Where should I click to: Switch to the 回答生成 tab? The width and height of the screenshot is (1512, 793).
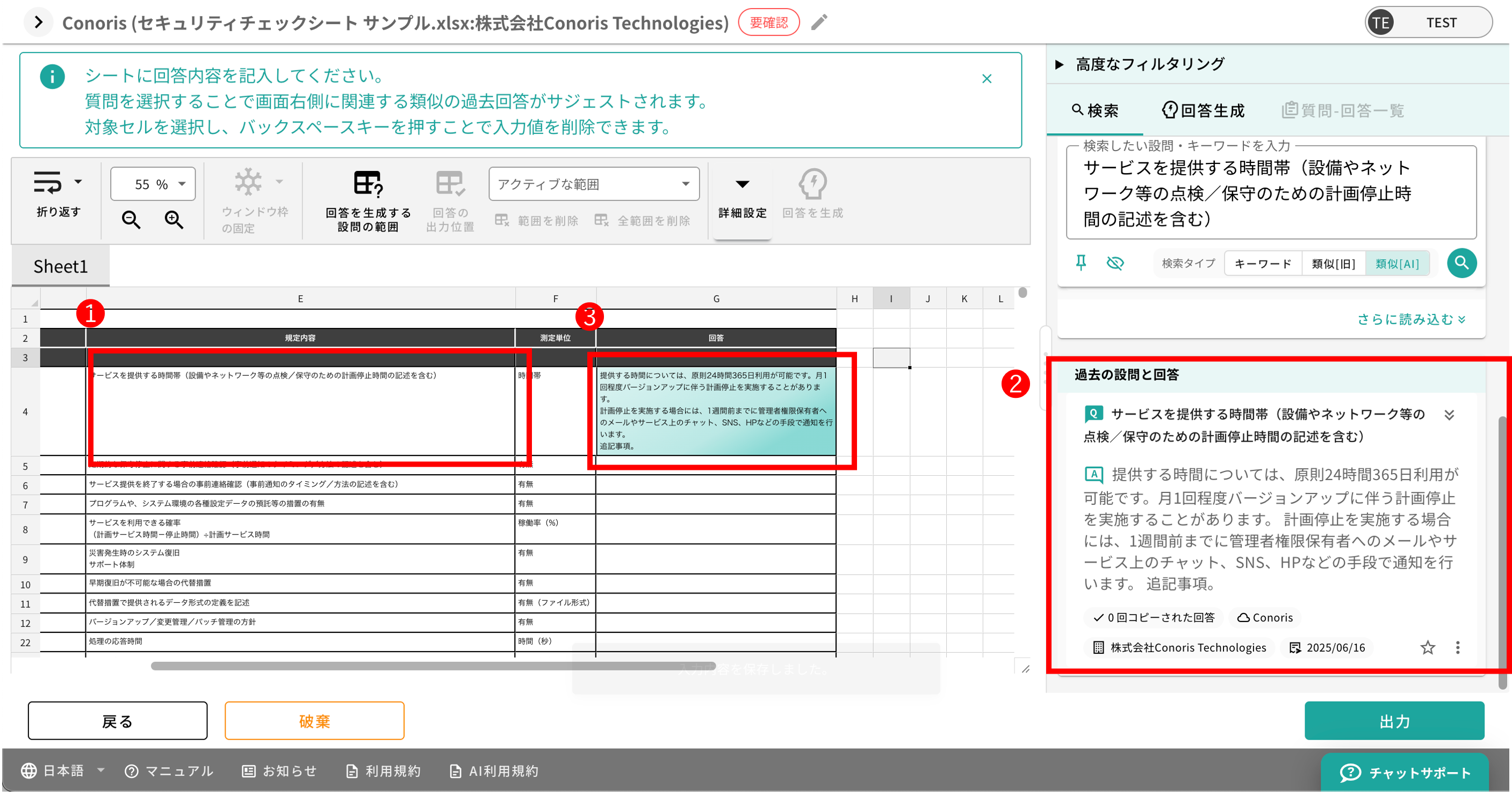(x=1203, y=110)
